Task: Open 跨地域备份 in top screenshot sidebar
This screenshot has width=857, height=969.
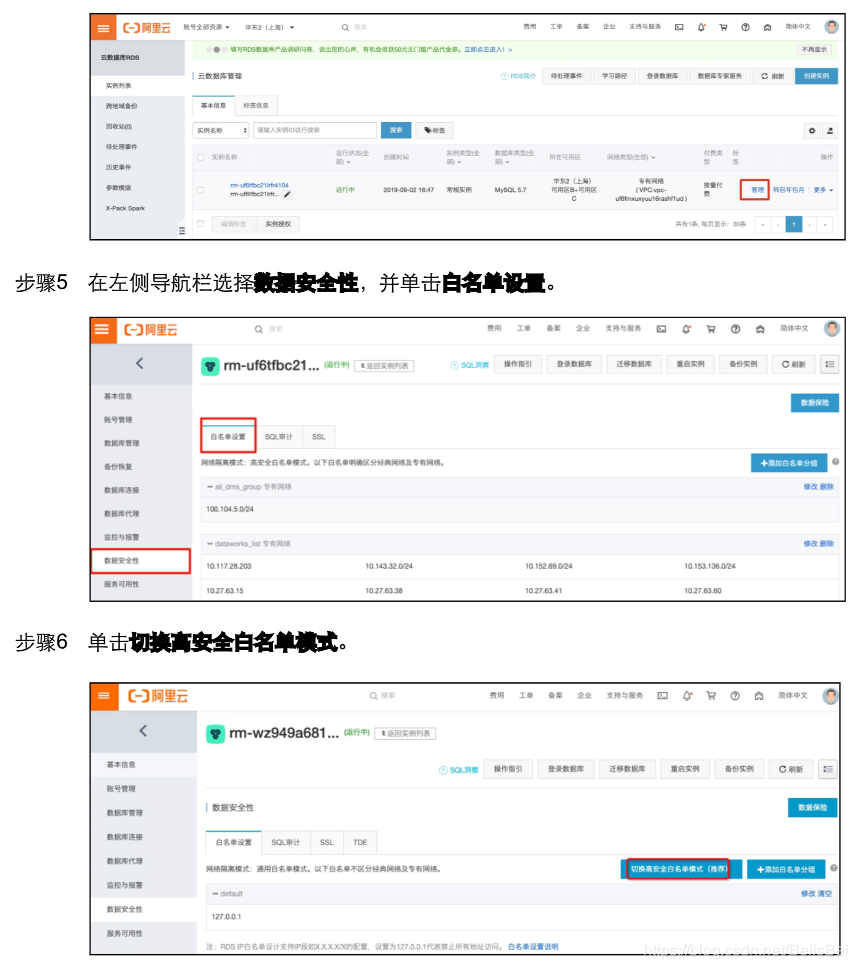Action: (122, 106)
